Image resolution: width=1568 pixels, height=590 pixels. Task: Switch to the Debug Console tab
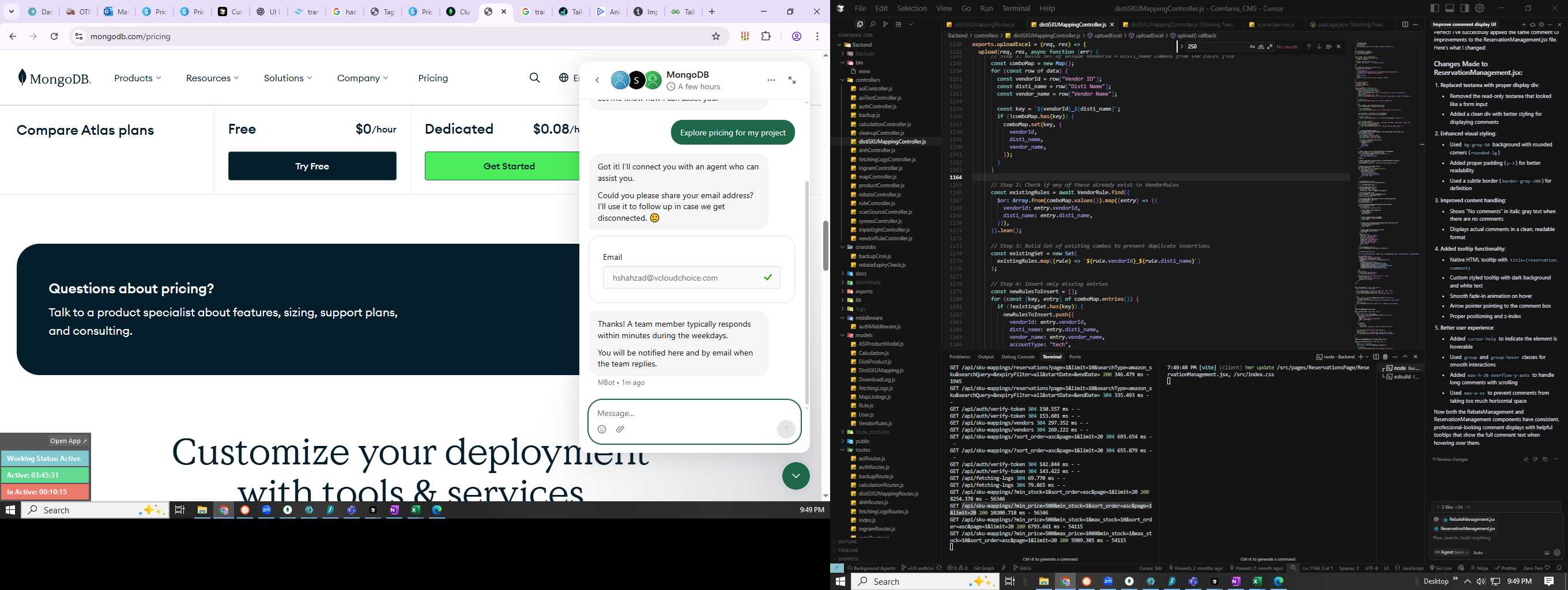1017,357
